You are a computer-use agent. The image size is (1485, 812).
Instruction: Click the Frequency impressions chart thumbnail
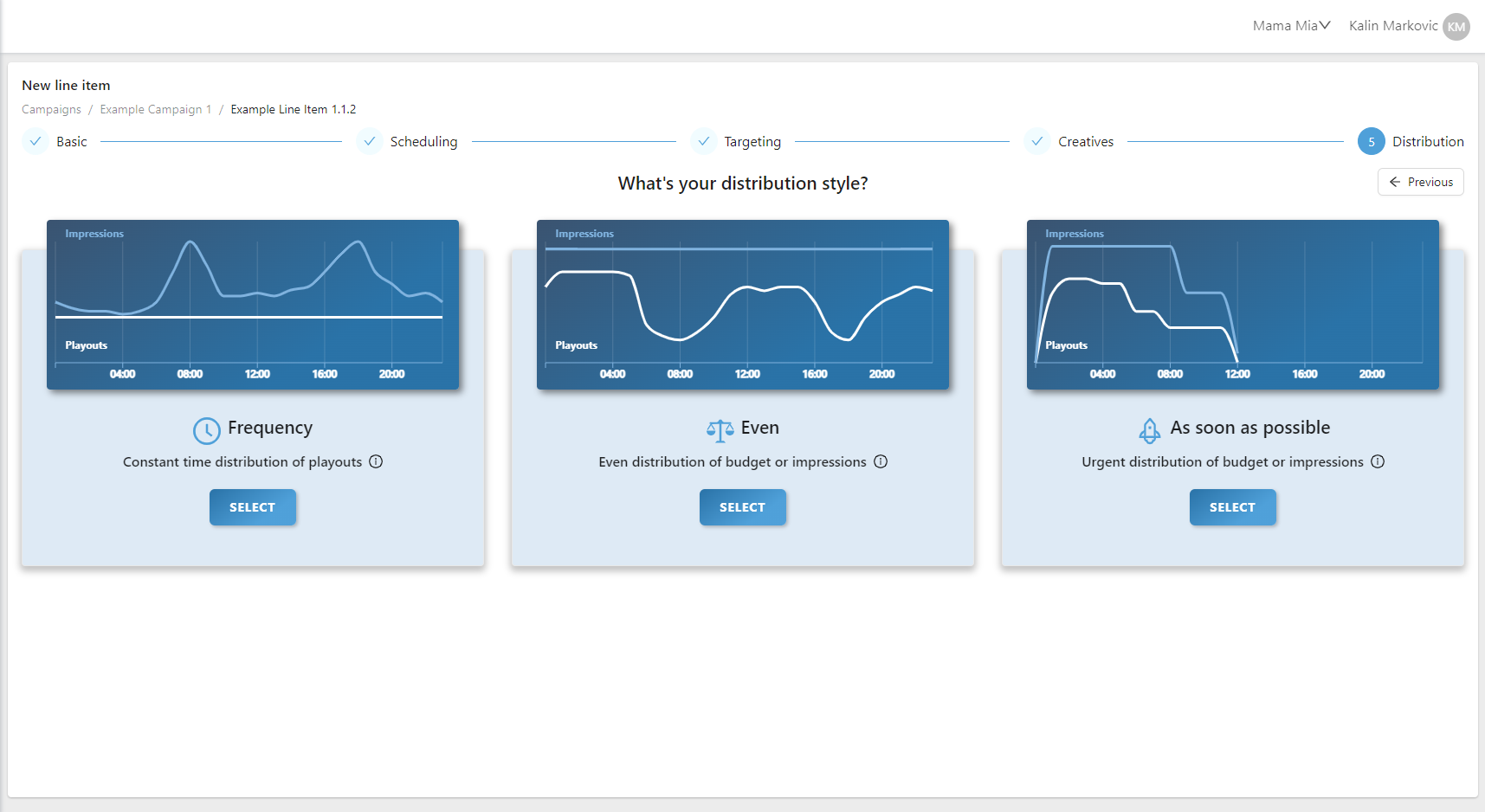[253, 304]
